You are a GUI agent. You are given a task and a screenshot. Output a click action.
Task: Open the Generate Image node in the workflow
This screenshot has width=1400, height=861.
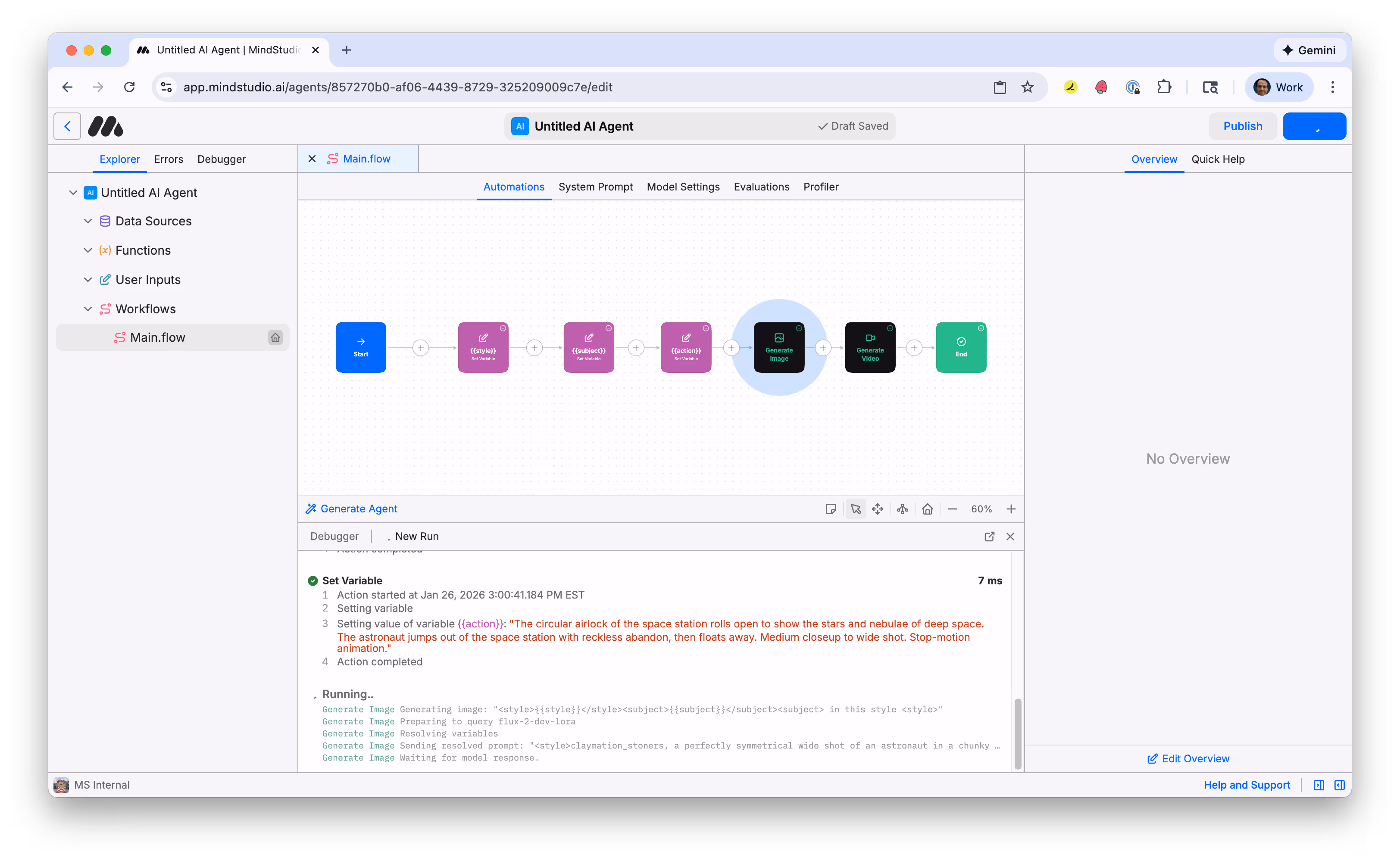click(779, 347)
